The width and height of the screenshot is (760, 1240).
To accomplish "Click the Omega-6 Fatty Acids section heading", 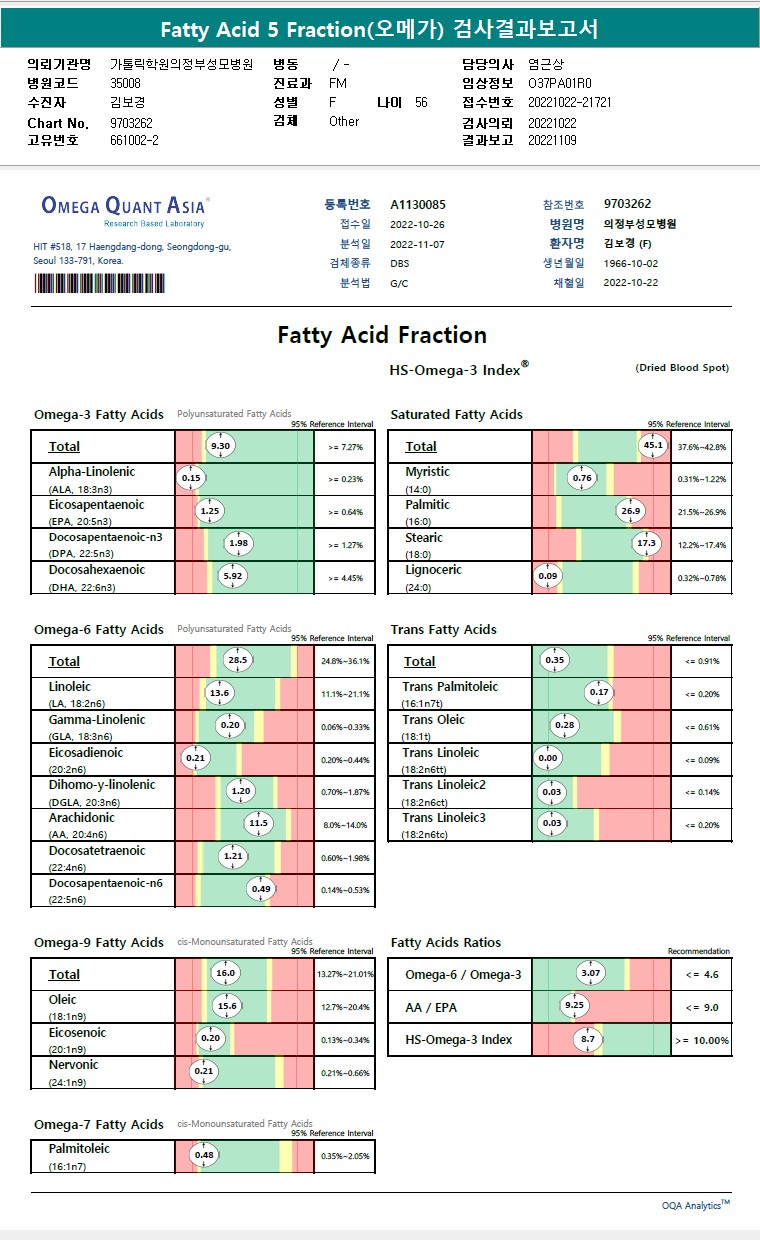I will point(99,629).
